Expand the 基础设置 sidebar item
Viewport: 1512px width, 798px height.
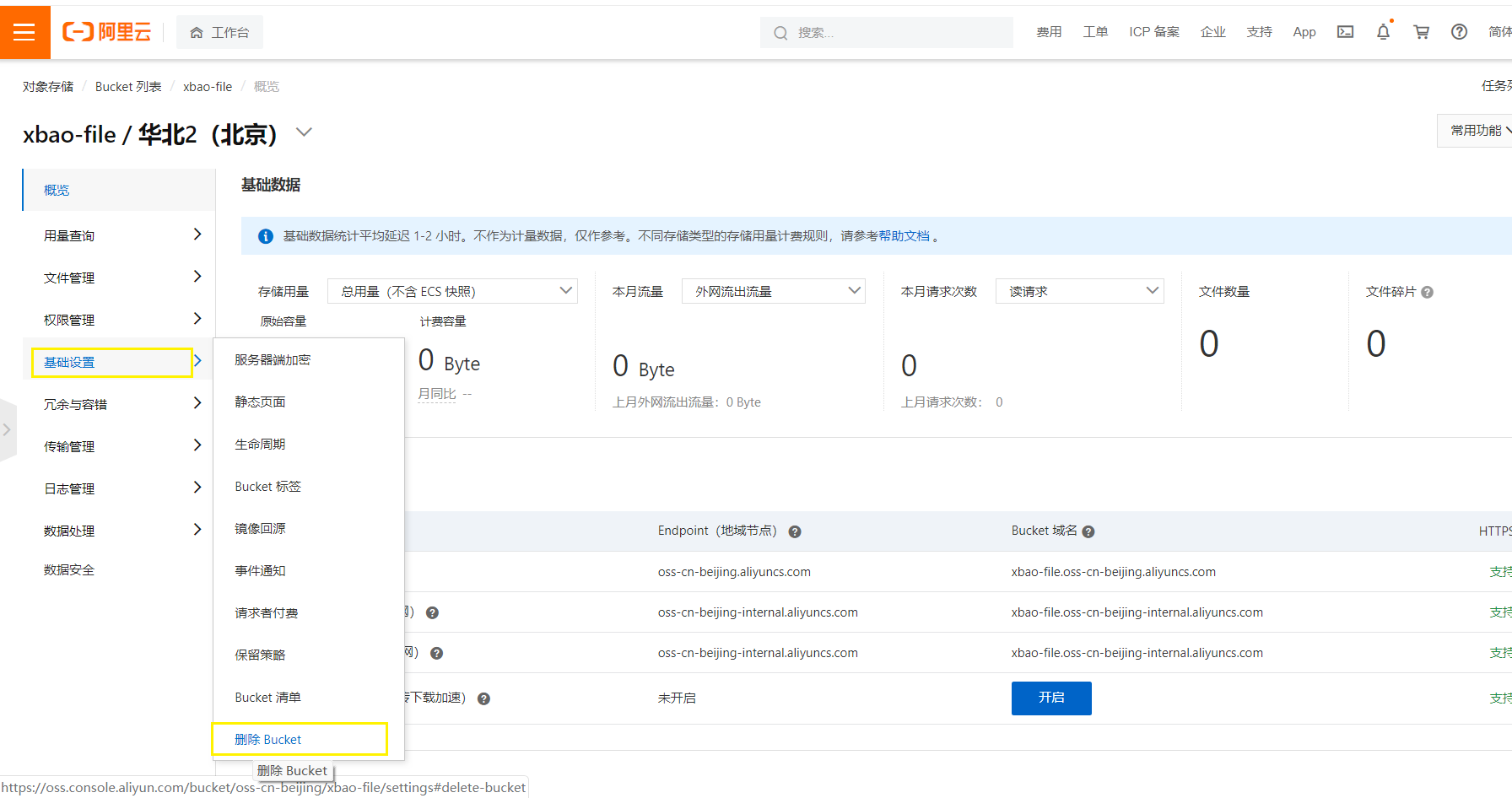point(119,362)
